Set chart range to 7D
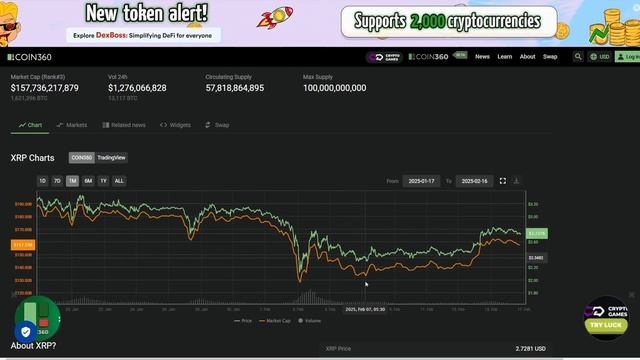 click(x=57, y=181)
